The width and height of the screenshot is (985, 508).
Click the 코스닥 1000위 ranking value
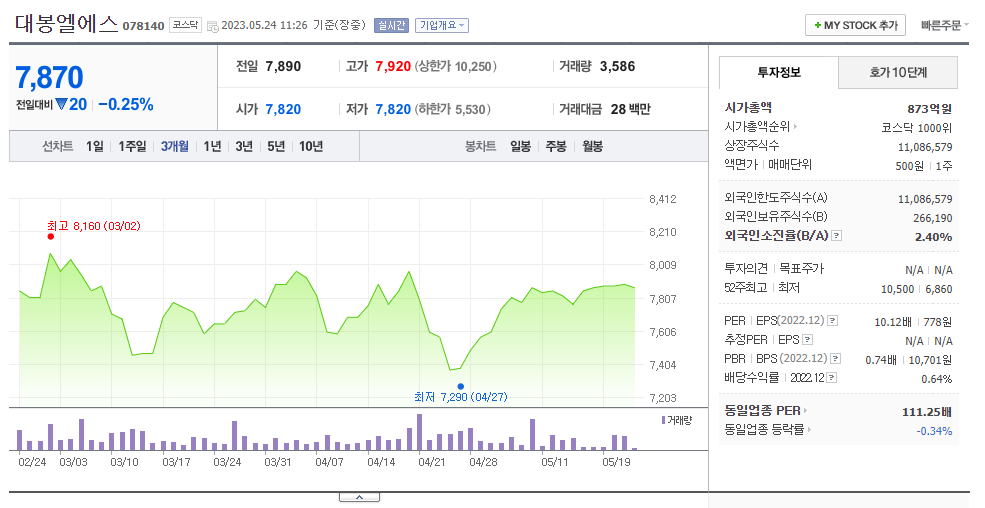tap(917, 128)
